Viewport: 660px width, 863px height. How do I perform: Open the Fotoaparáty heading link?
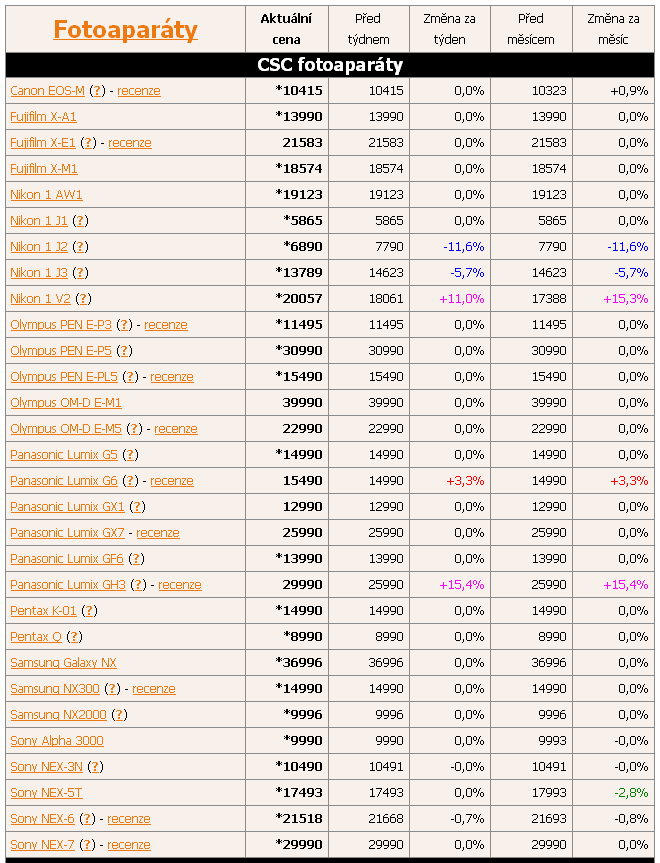[125, 29]
